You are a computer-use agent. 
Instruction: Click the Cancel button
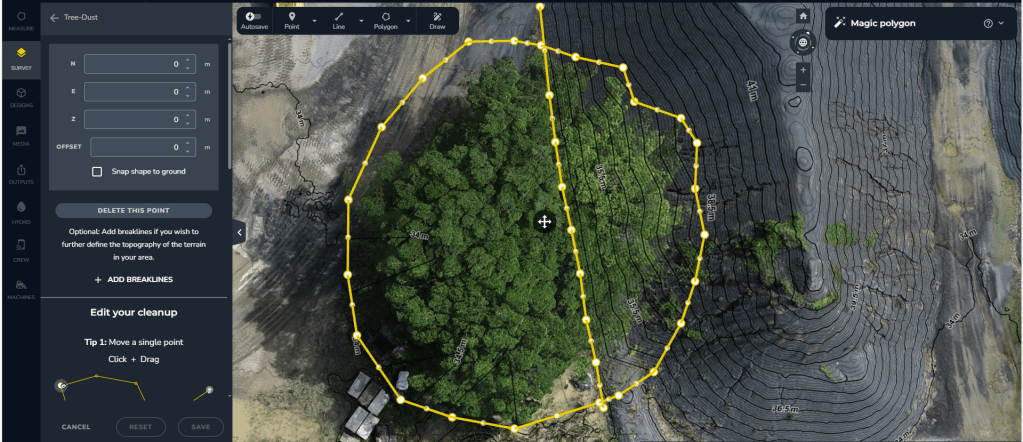click(76, 427)
